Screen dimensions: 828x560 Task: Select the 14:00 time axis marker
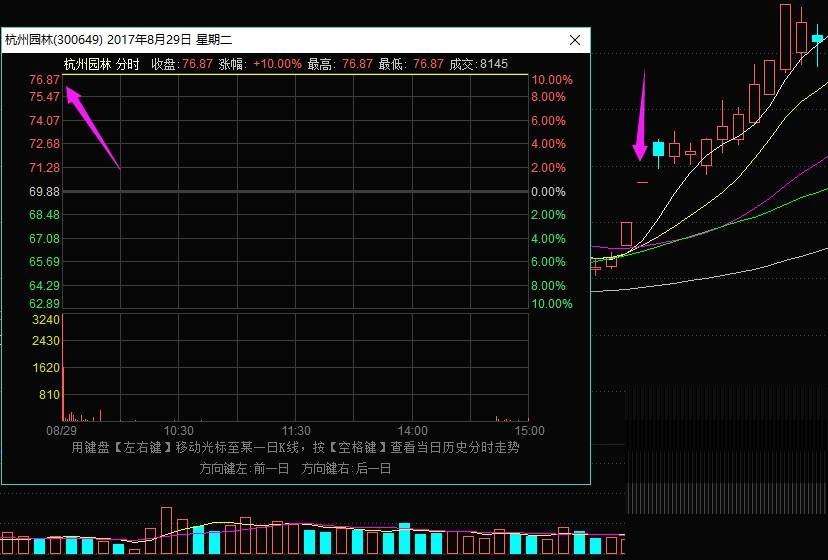[412, 431]
